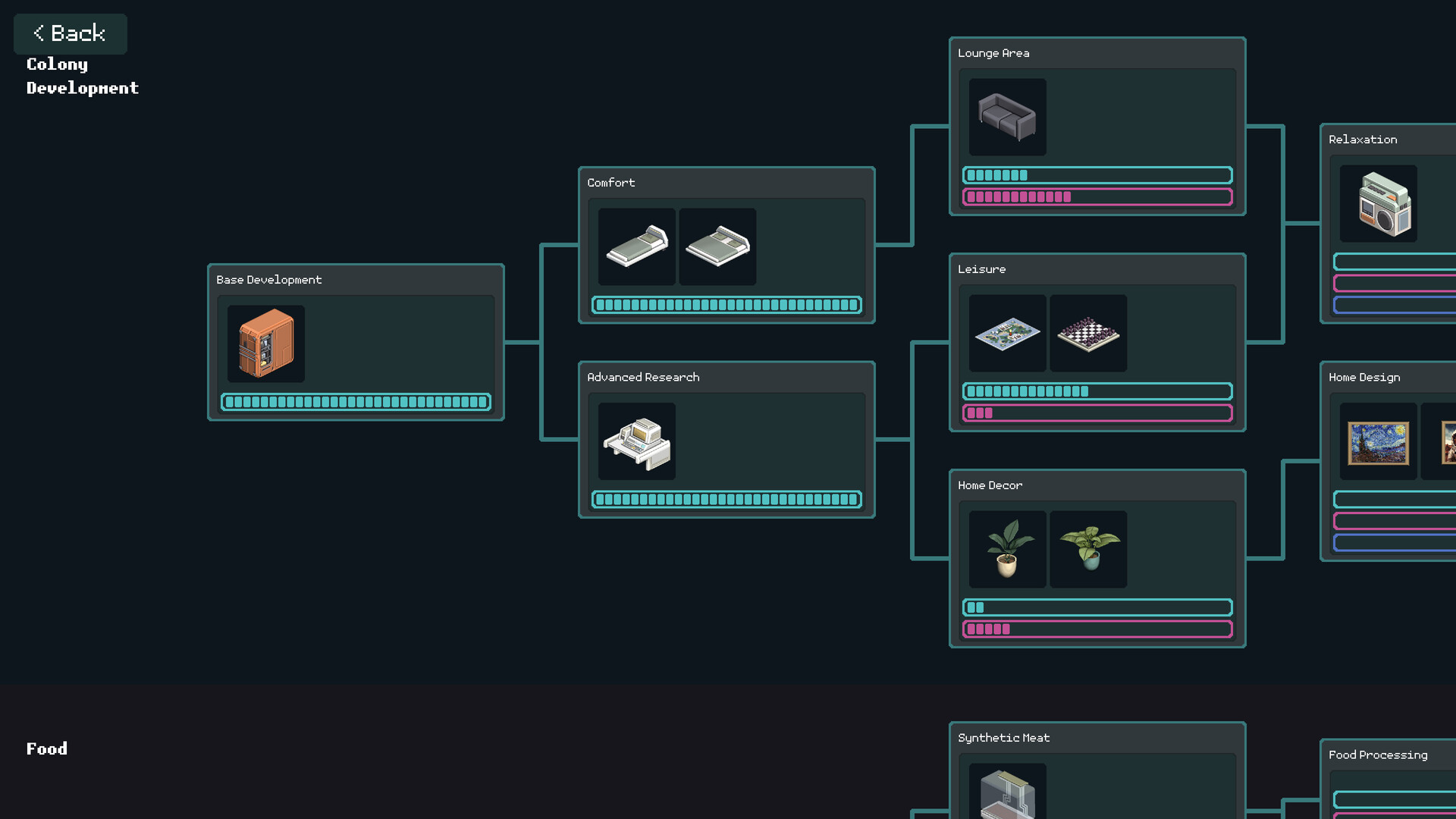The width and height of the screenshot is (1456, 819).
Task: Click the pink progress bar in Lounge Area
Action: (x=1097, y=197)
